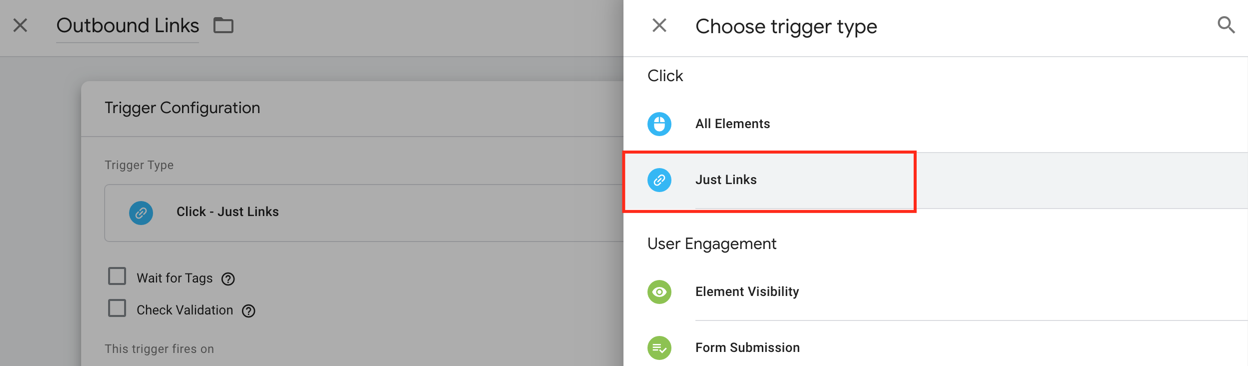This screenshot has height=366, width=1249.
Task: Click the Form Submission icon
Action: click(659, 348)
